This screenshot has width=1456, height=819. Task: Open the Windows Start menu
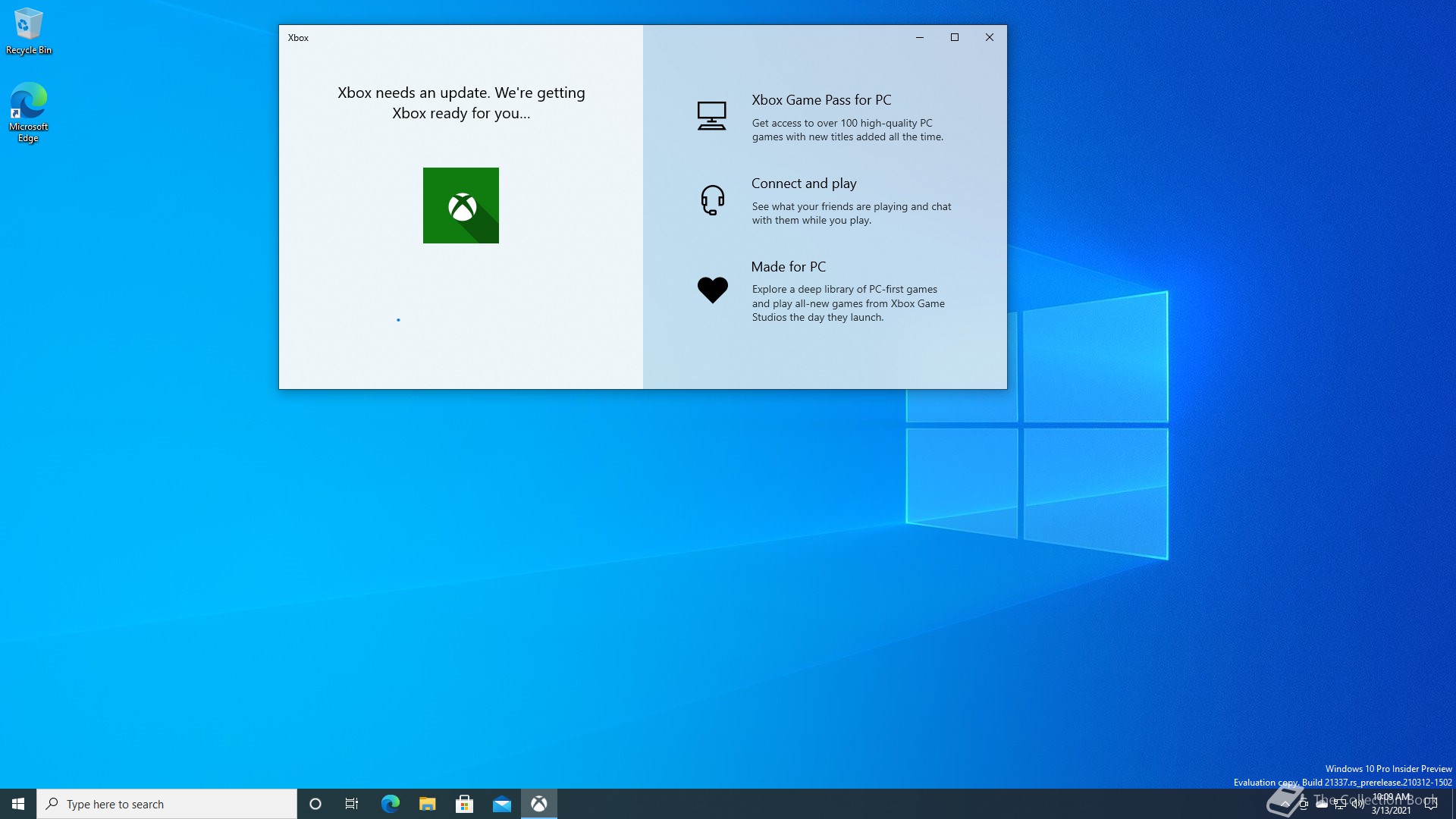tap(18, 804)
